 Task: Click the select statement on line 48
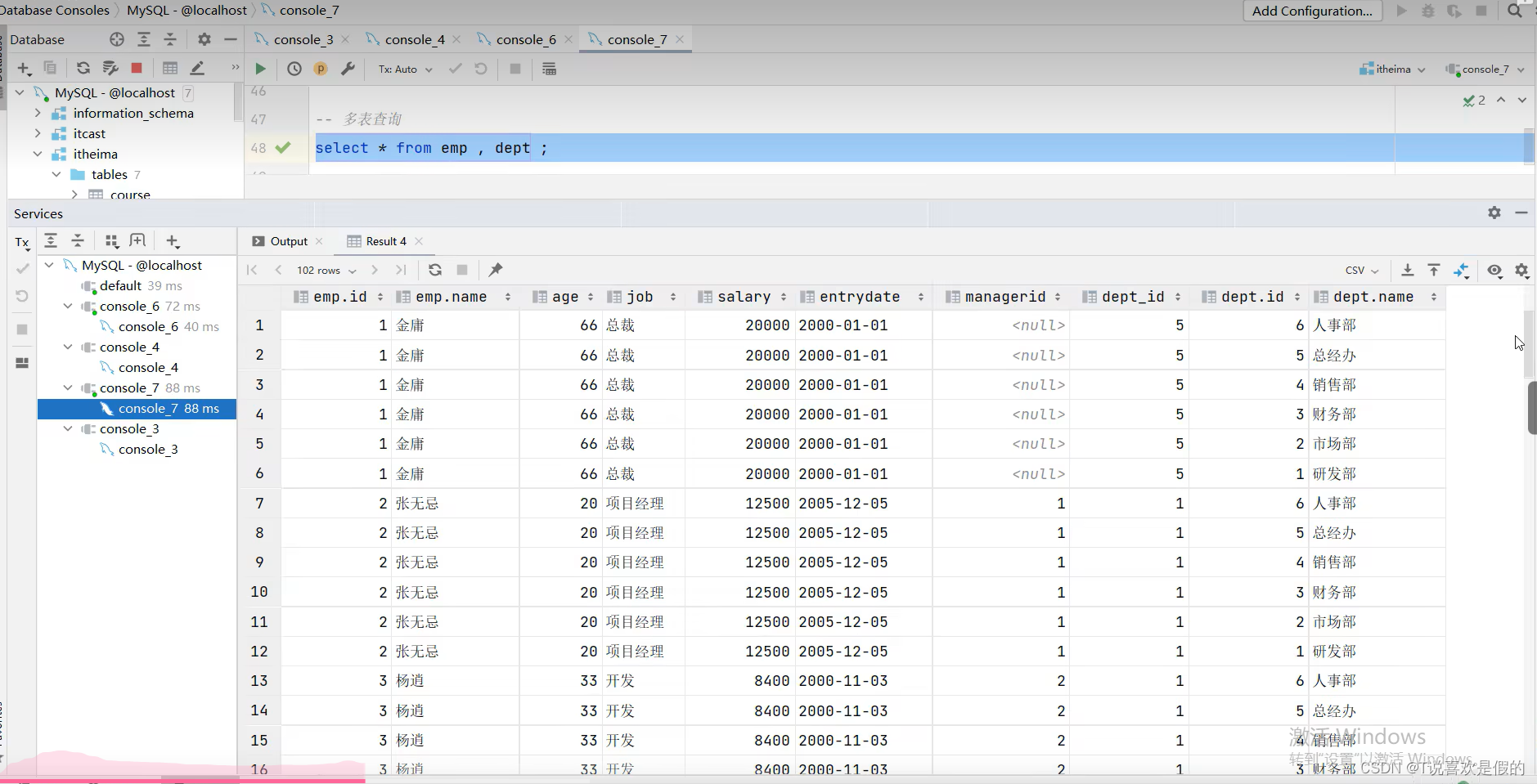431,148
